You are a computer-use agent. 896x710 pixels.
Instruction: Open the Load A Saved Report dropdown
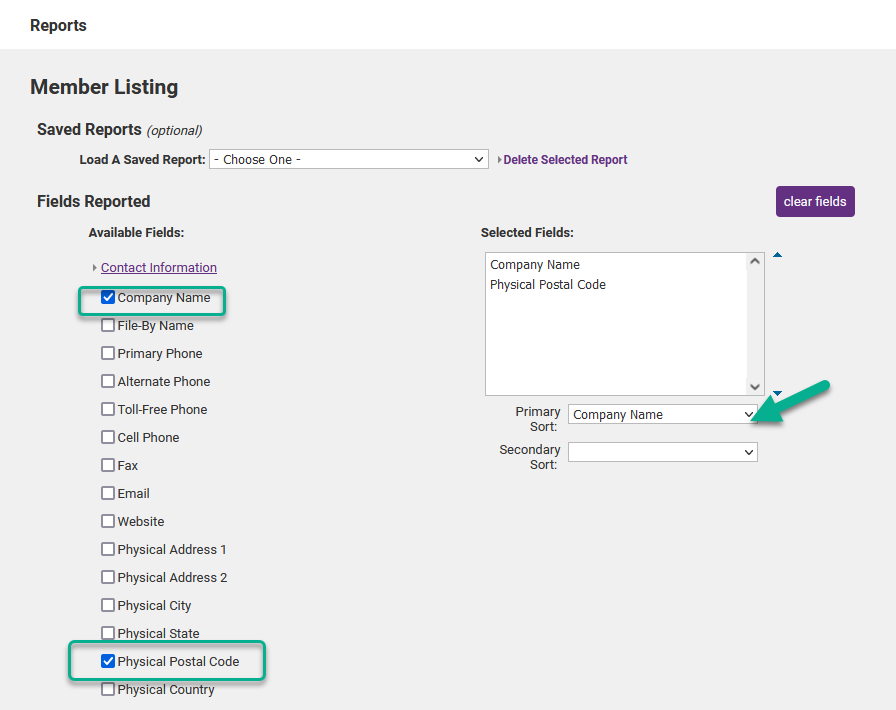[348, 159]
